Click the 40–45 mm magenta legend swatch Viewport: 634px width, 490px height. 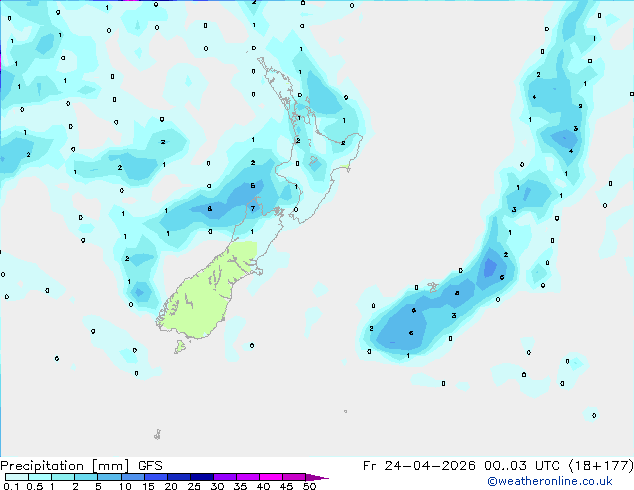click(271, 477)
